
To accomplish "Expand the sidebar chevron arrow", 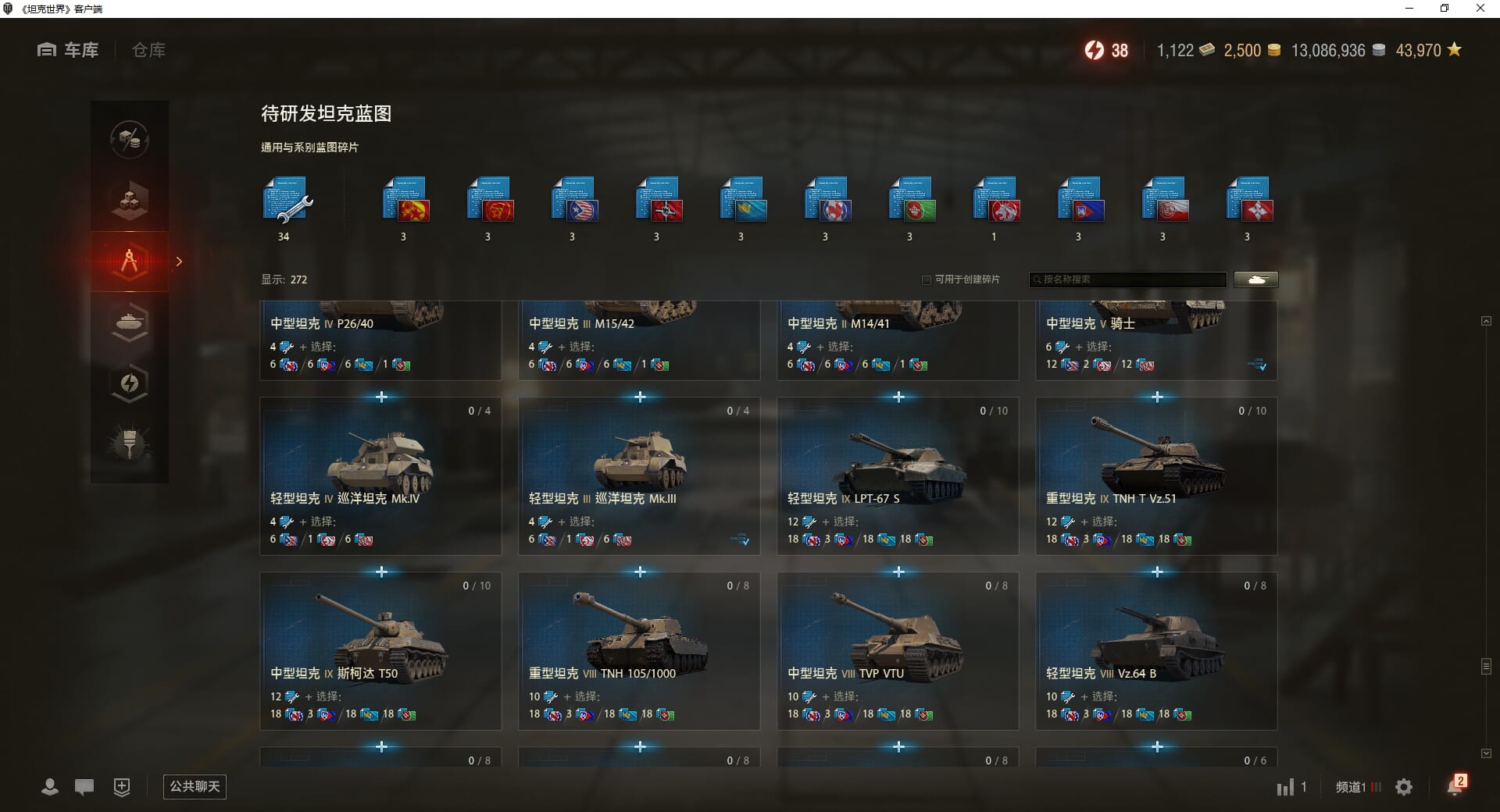I will point(179,262).
